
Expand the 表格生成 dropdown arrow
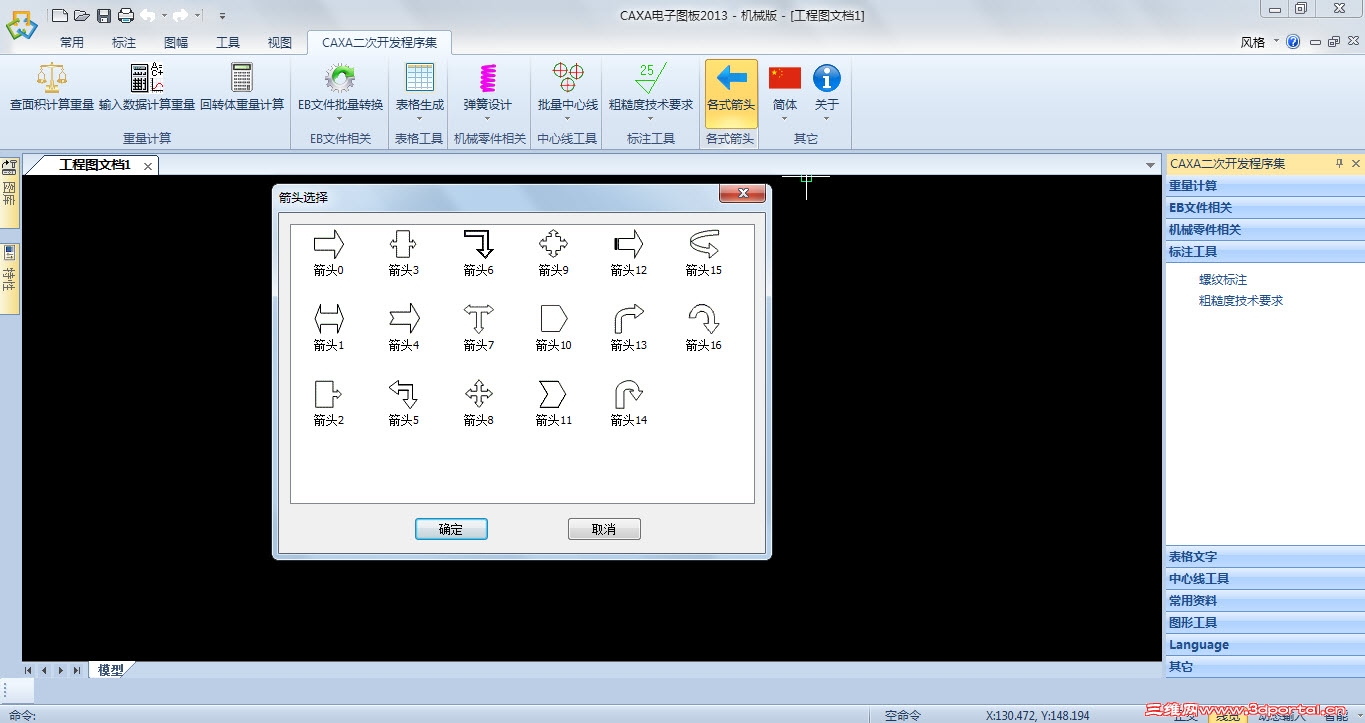[x=419, y=119]
